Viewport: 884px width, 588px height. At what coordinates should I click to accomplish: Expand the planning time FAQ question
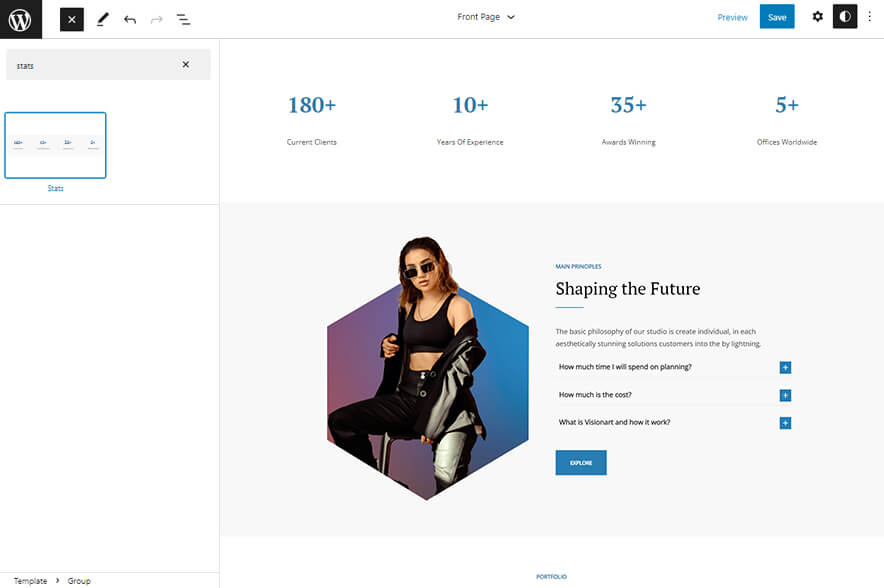tap(786, 367)
